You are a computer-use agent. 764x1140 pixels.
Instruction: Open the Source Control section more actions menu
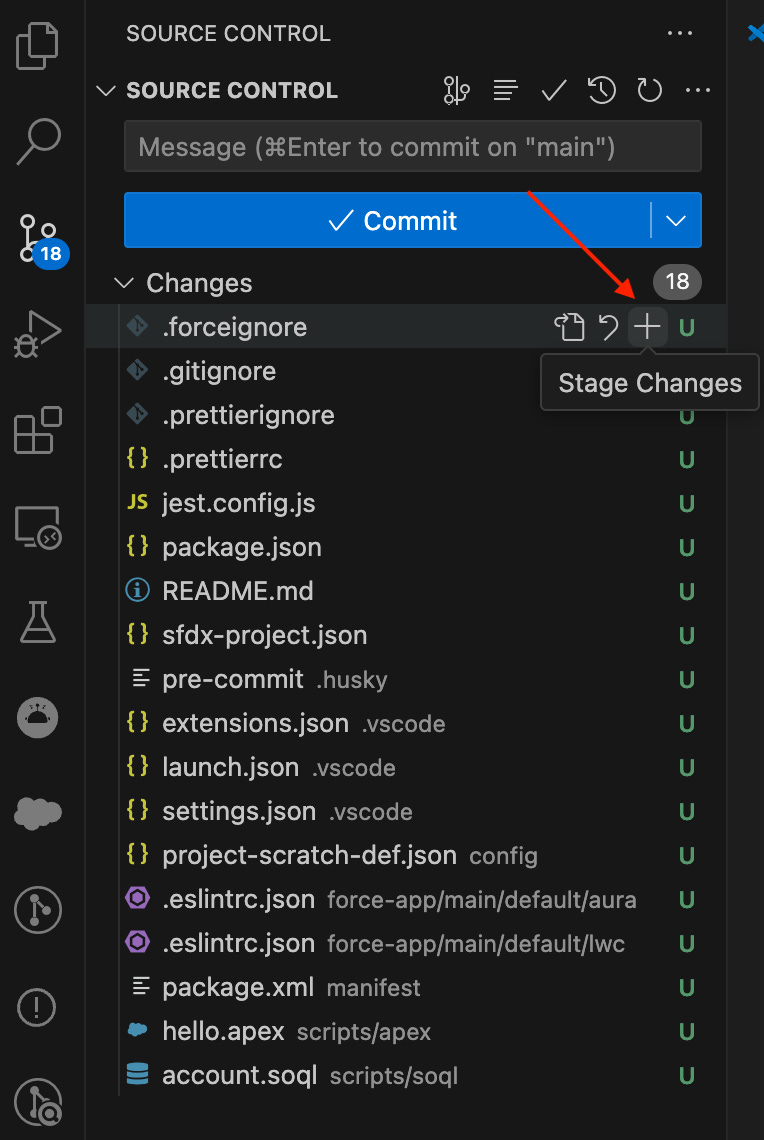(697, 91)
